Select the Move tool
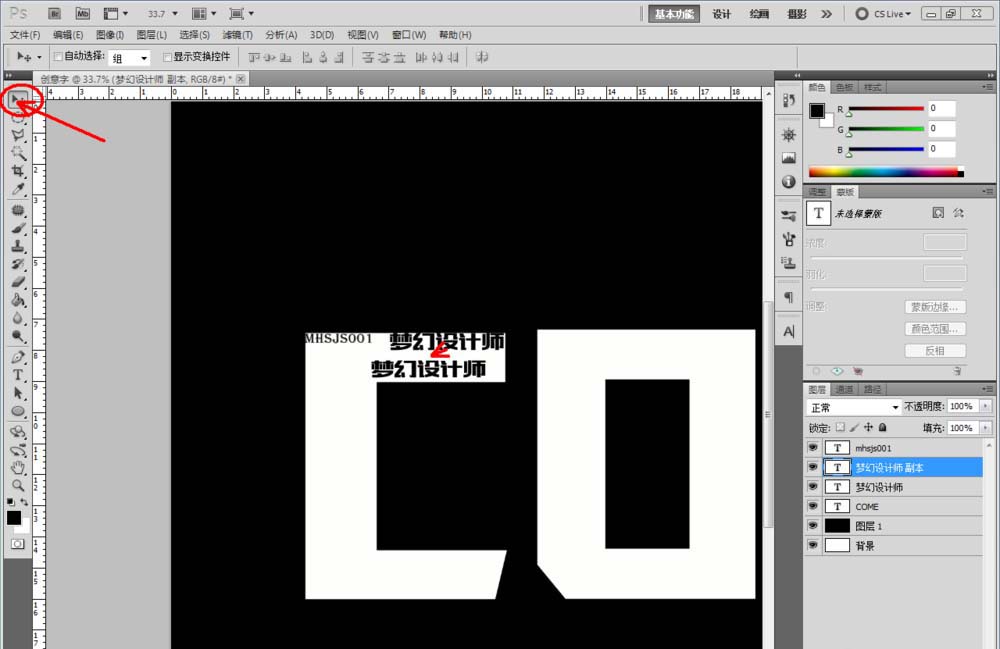This screenshot has width=1000, height=649. (x=18, y=99)
